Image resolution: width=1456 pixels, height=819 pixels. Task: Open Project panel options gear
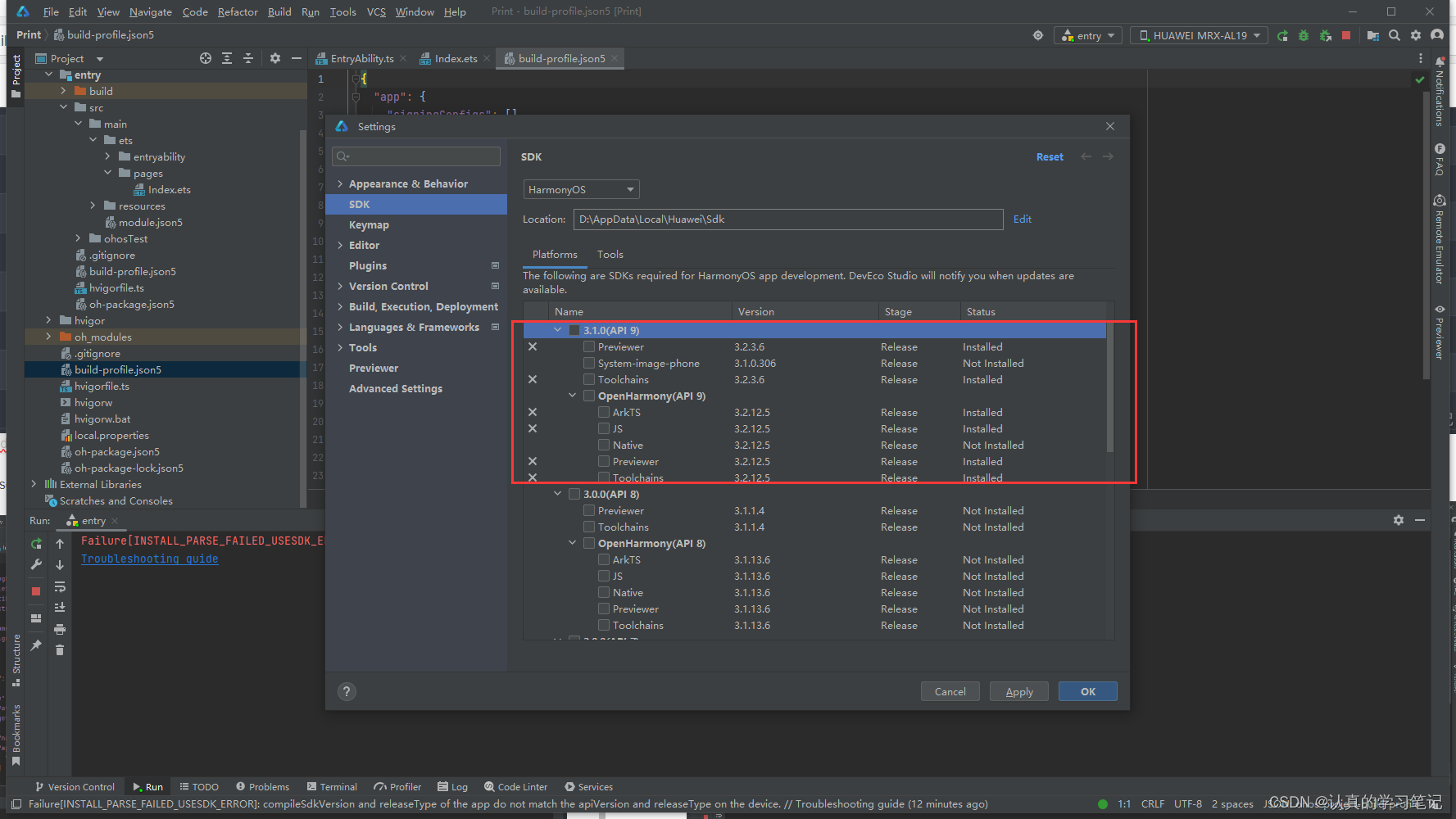click(275, 58)
